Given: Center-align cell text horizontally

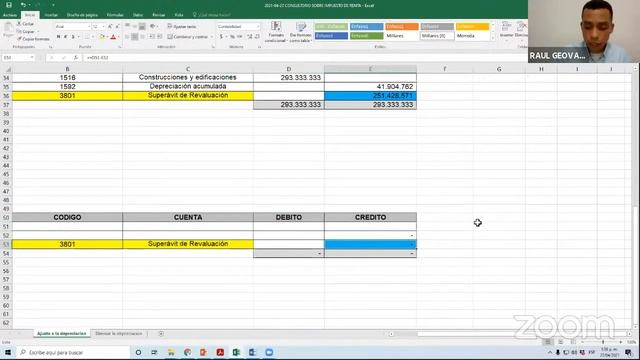Looking at the screenshot, I should [135, 37].
